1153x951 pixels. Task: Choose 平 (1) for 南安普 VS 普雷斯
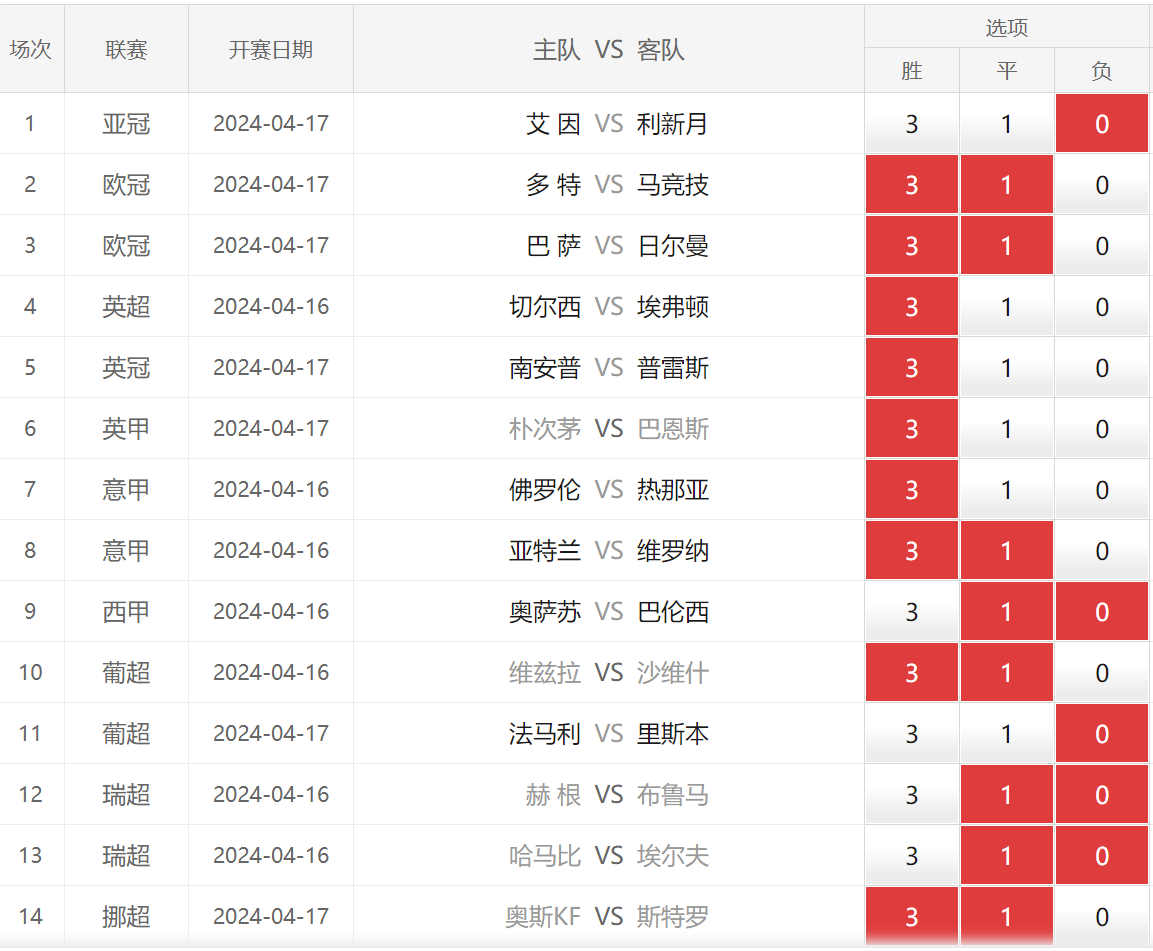pyautogui.click(x=1007, y=368)
